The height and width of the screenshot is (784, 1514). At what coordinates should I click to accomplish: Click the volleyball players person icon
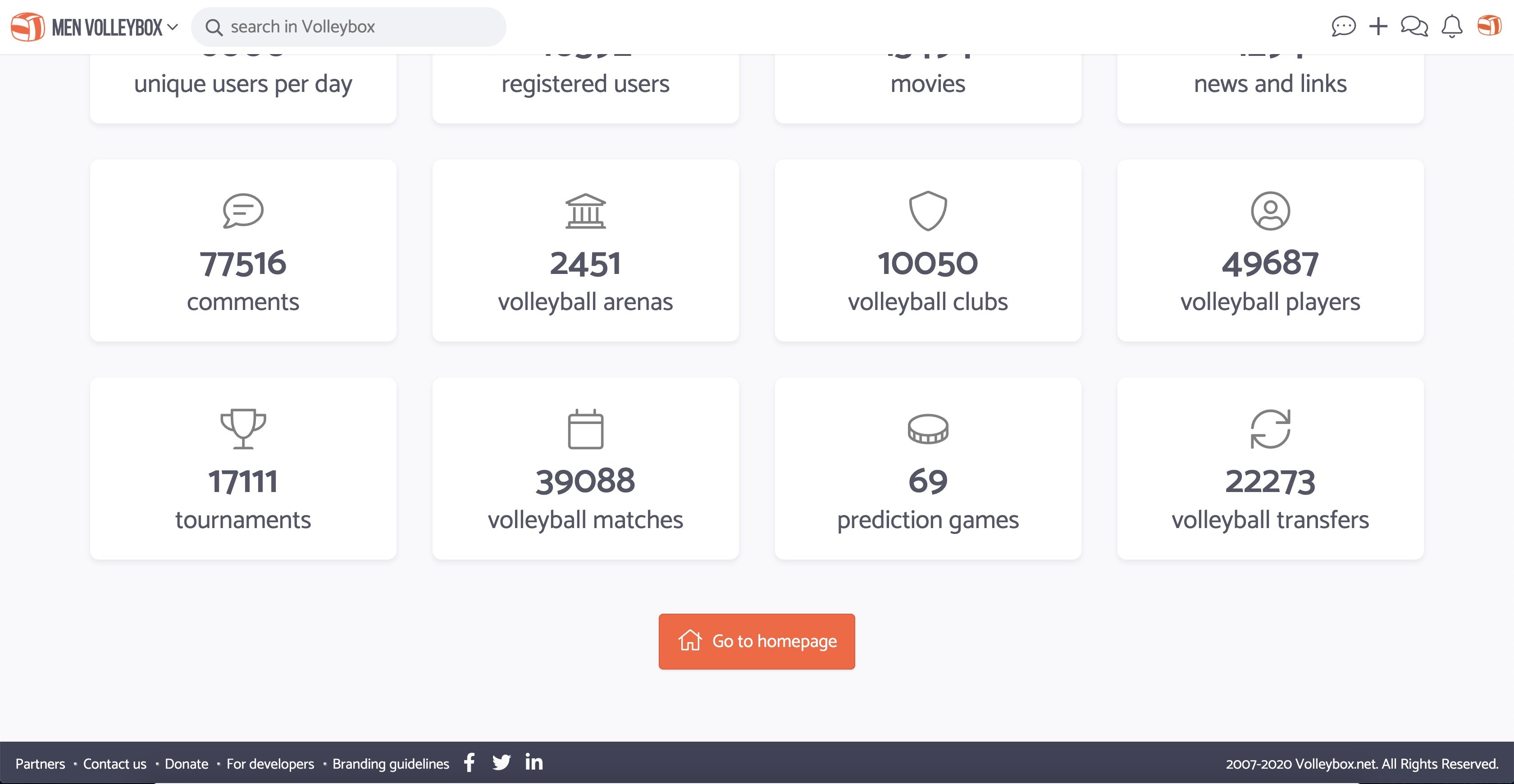tap(1271, 211)
